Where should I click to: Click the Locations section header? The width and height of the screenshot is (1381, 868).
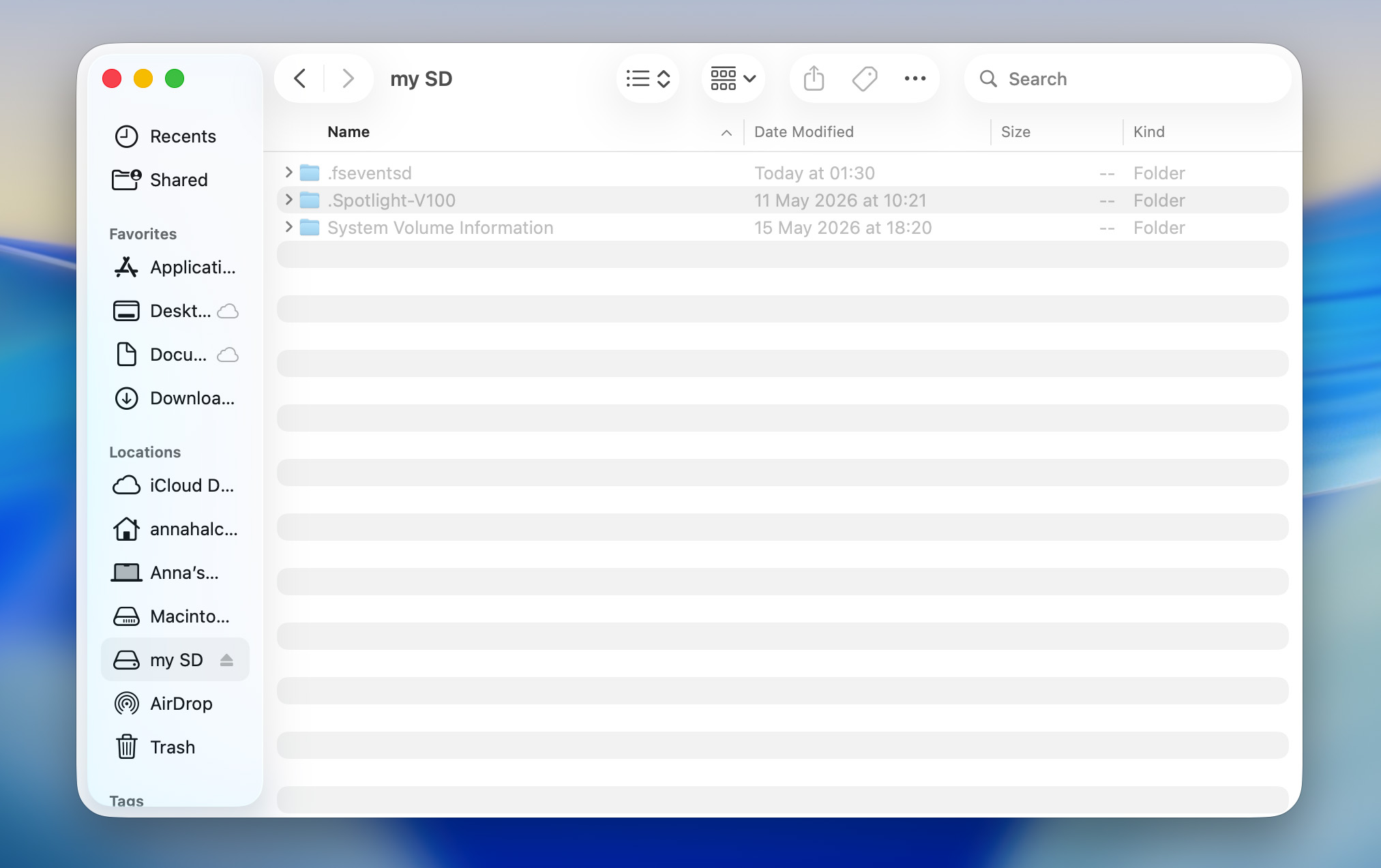point(145,452)
